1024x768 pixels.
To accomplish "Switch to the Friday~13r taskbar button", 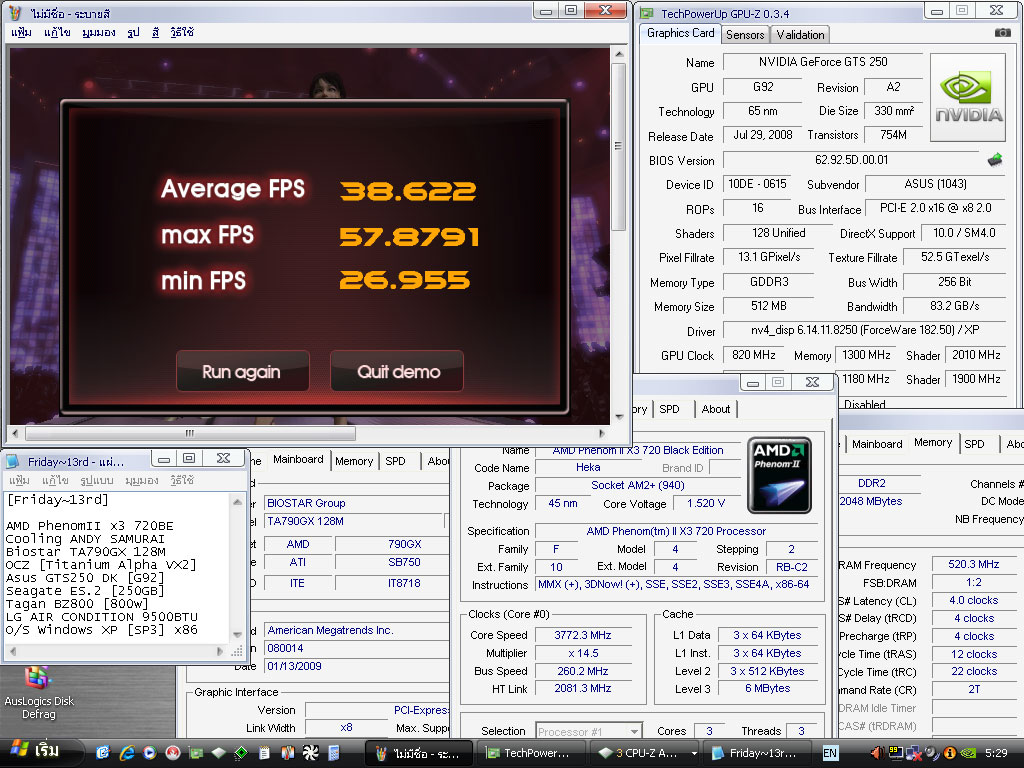I will [x=758, y=753].
